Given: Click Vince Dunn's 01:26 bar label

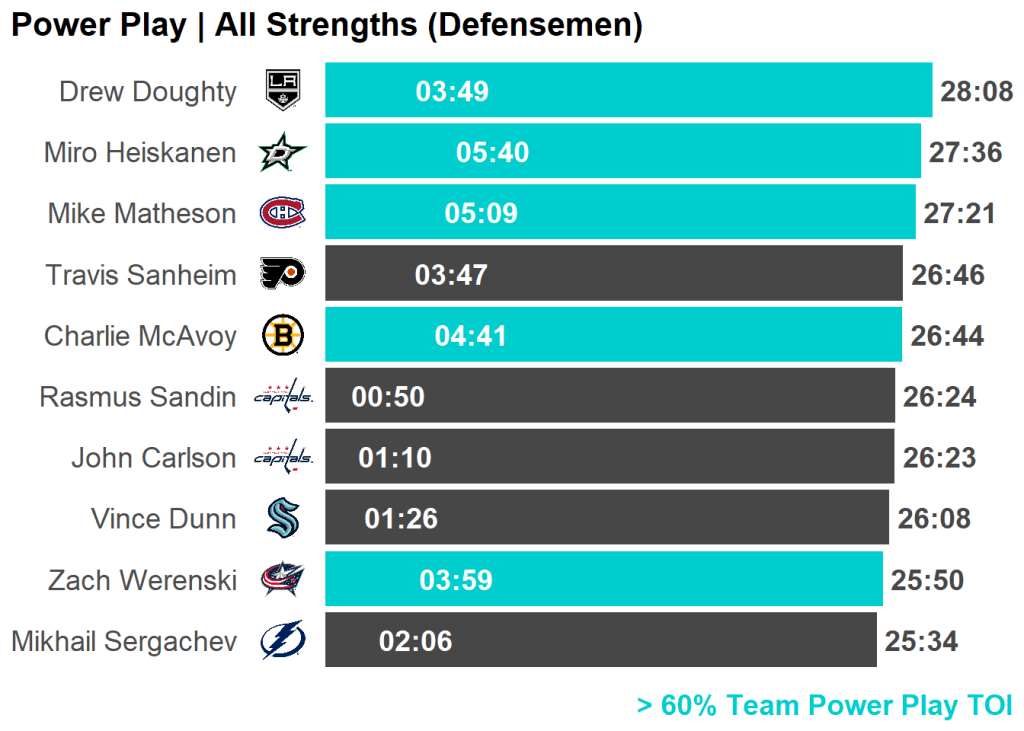Looking at the screenshot, I should pos(401,519).
